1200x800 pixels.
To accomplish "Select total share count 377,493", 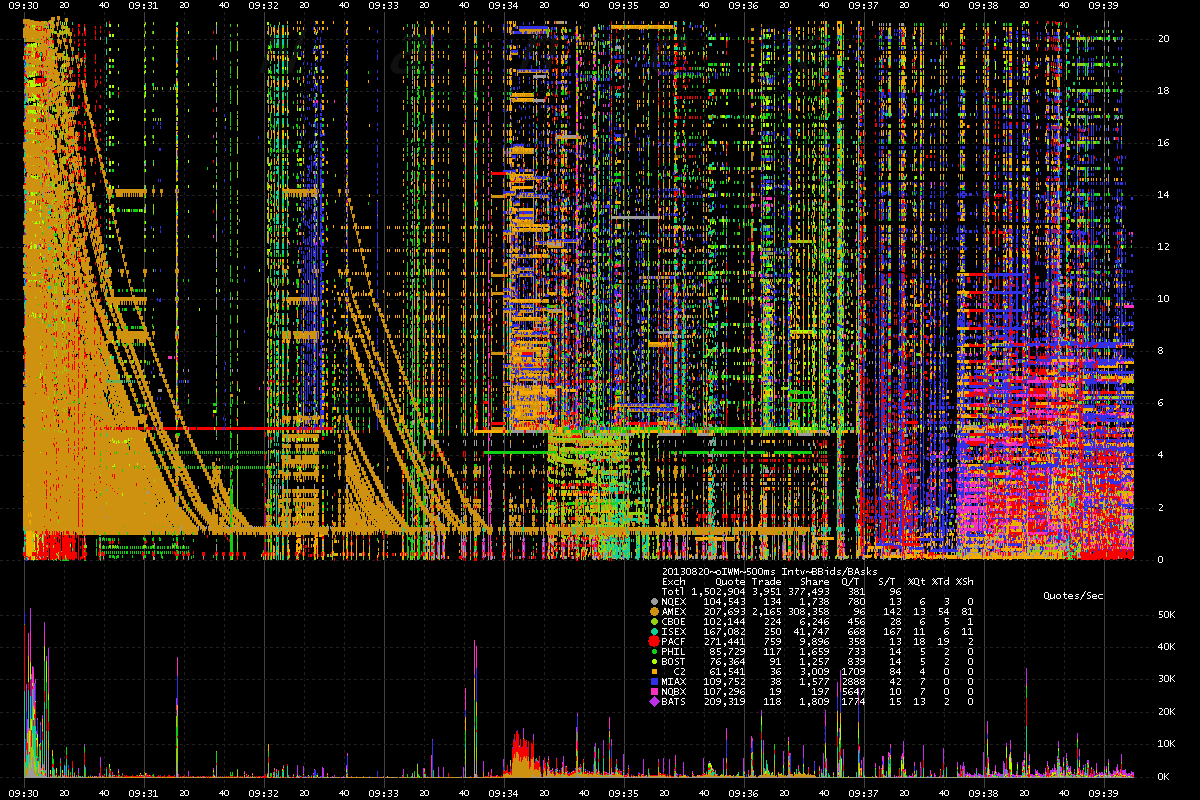I will coord(808,591).
